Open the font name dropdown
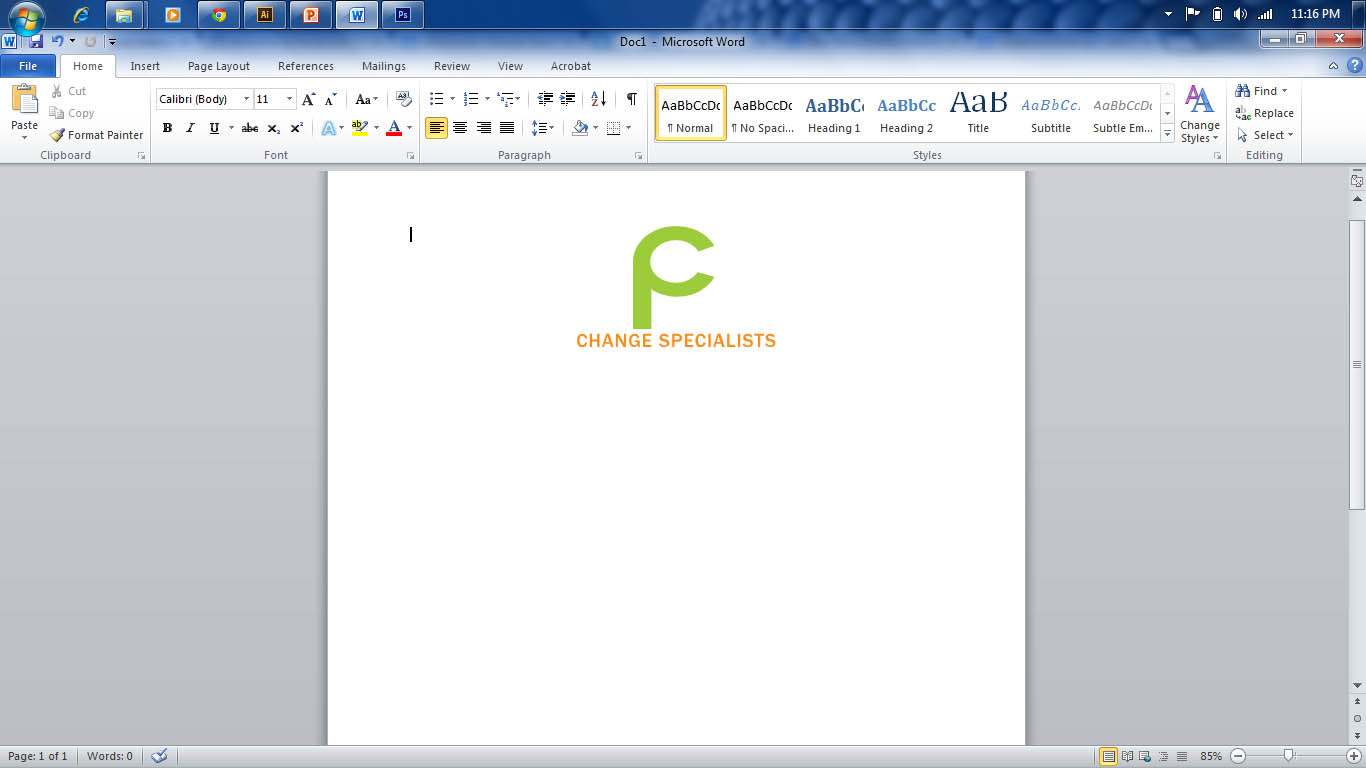Screen dimensions: 1366x768 pyautogui.click(x=246, y=99)
